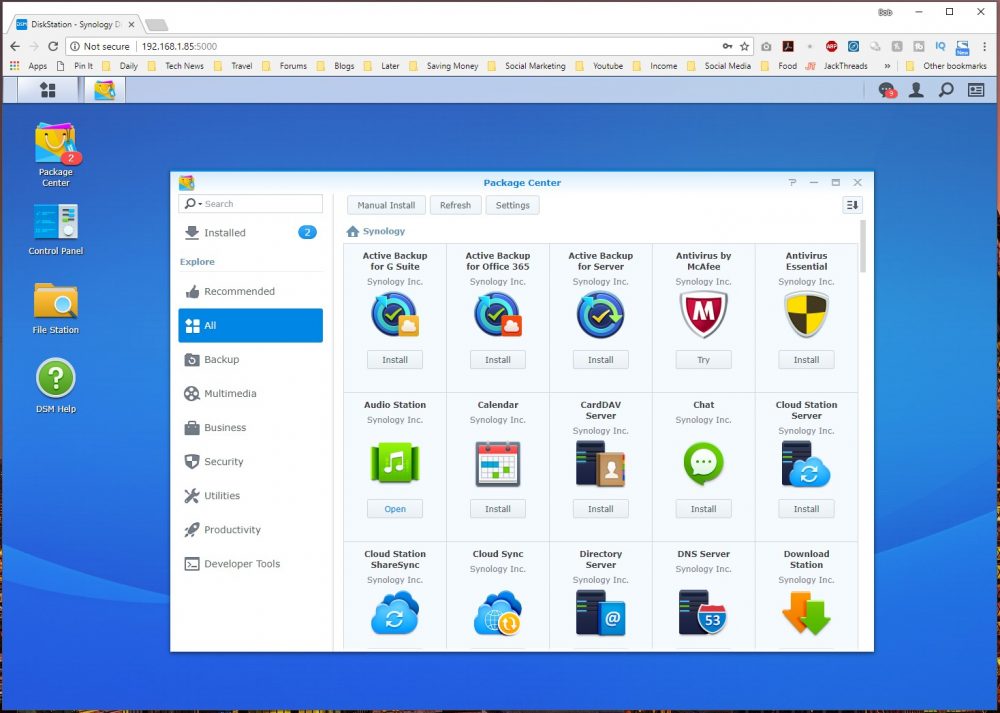Select the Directory Server package icon
Screen dimensions: 1000x713
(600, 613)
